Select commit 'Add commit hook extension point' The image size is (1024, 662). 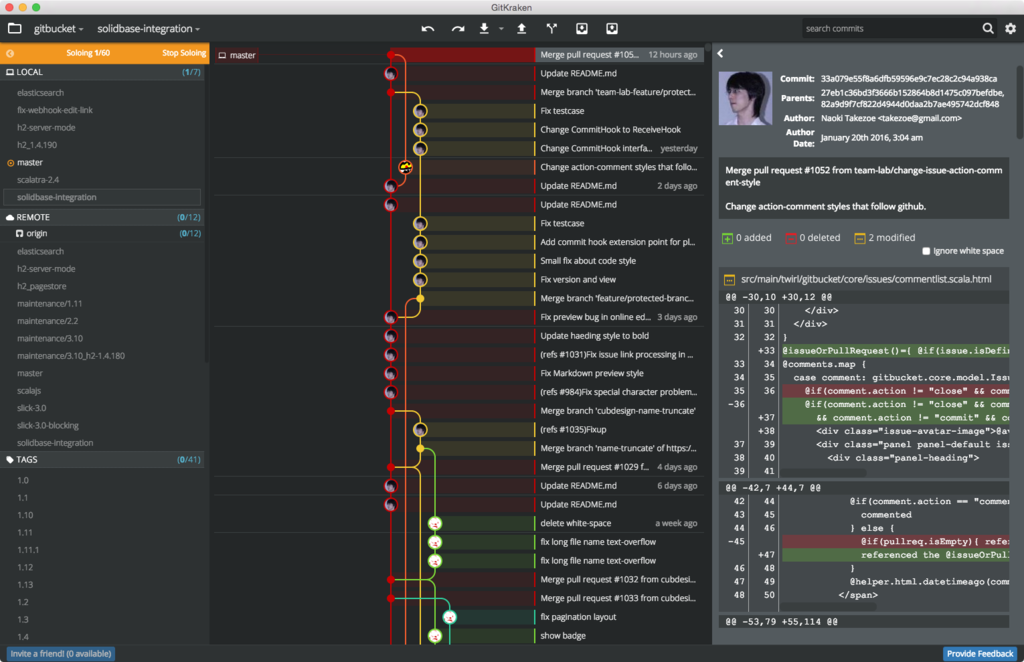tap(619, 242)
